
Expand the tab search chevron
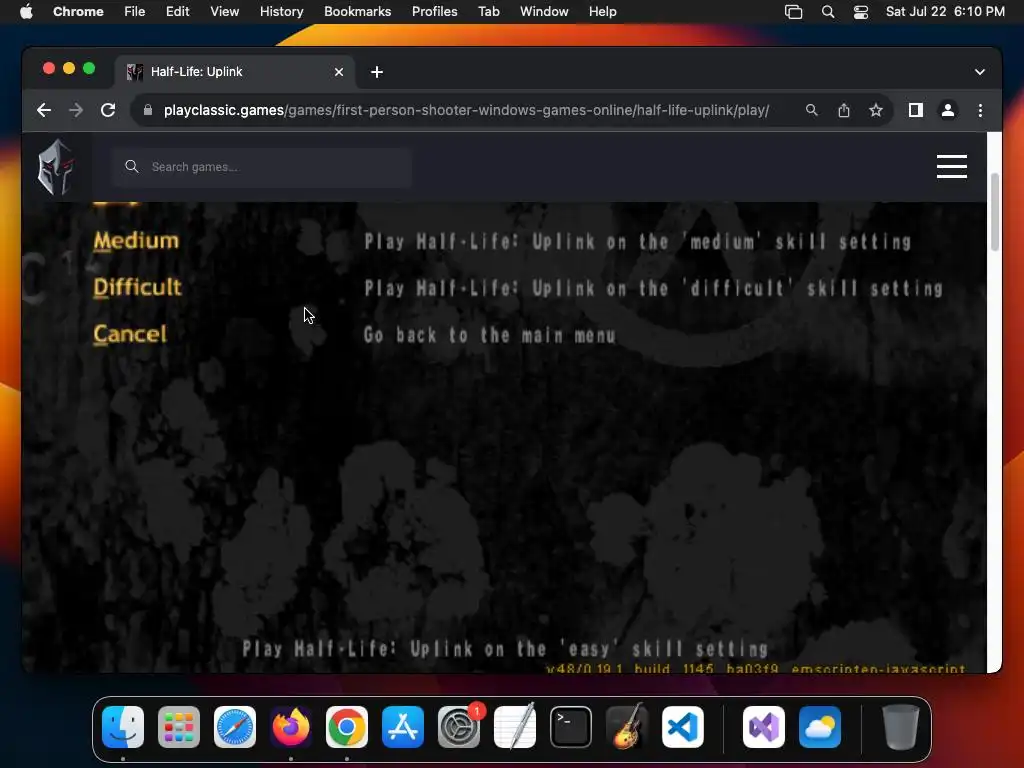coord(980,72)
